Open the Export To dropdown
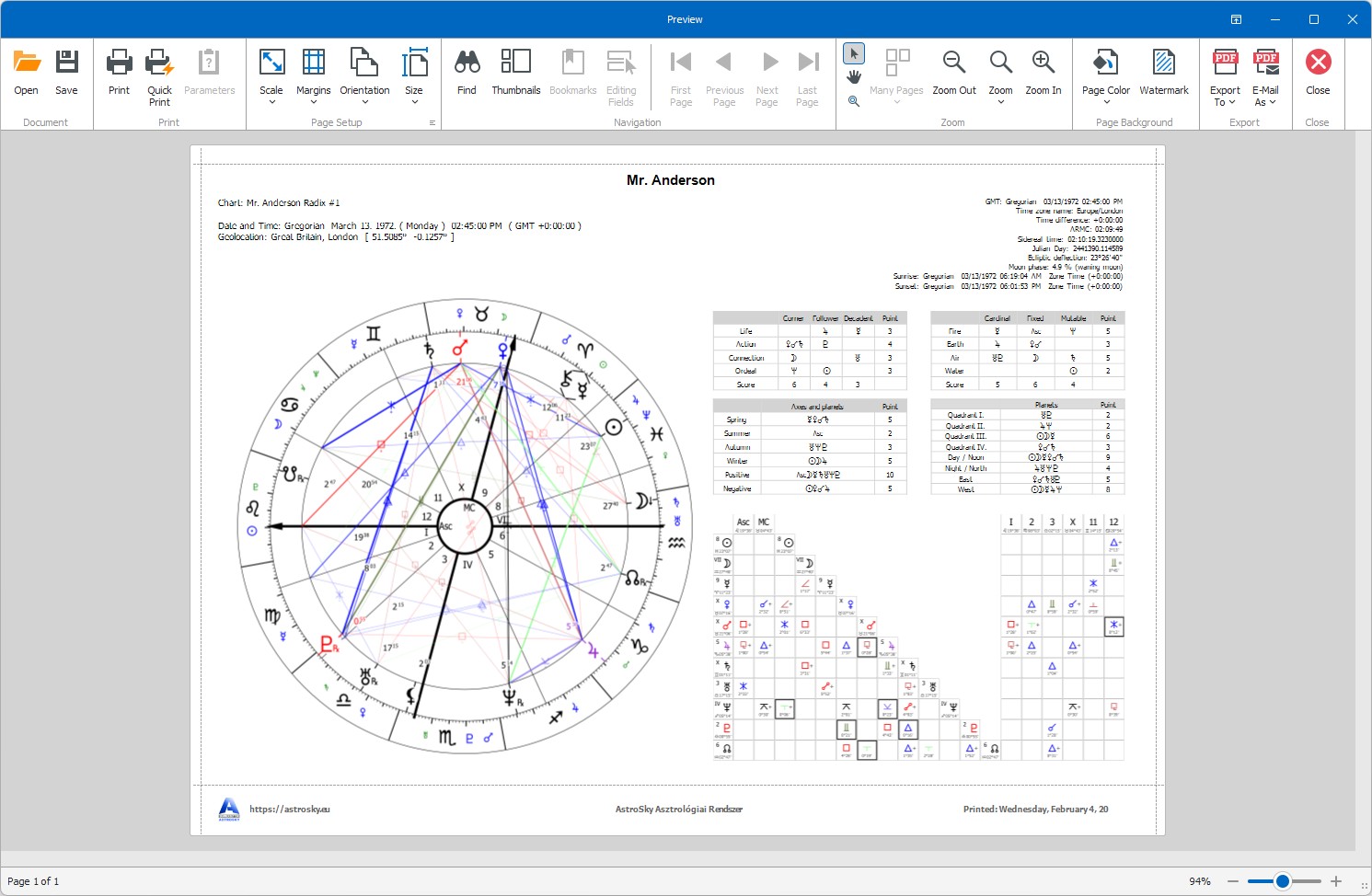Image resolution: width=1372 pixels, height=896 pixels. [x=1225, y=77]
